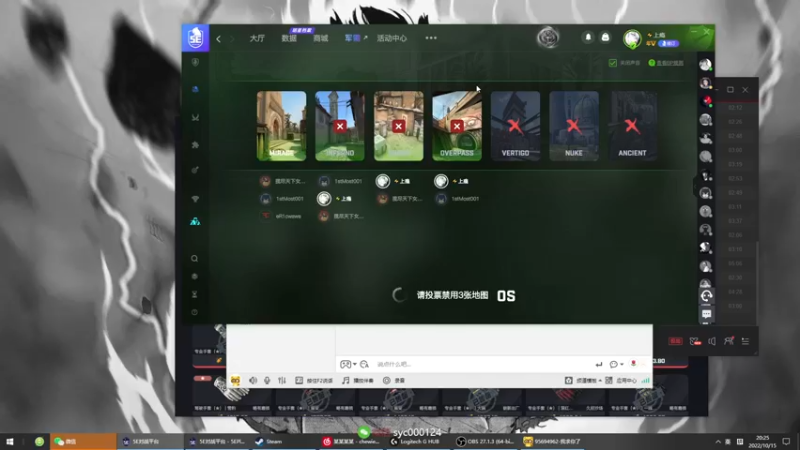Open the speech bubble dropdown in chat bar
This screenshot has width=800, height=450.
point(616,364)
